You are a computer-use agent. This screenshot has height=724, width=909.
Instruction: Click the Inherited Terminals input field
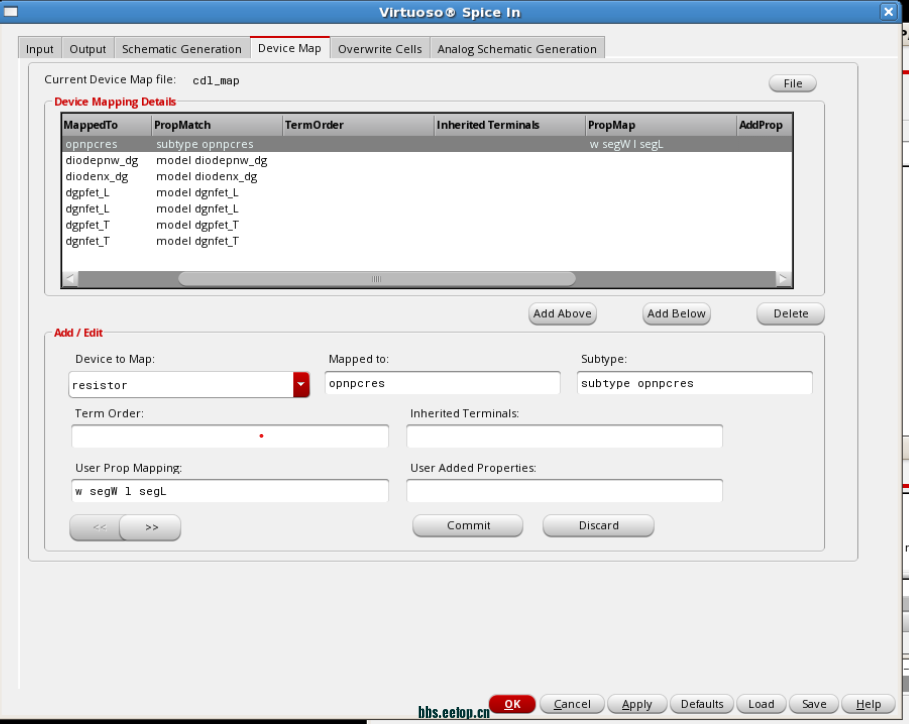click(x=565, y=436)
